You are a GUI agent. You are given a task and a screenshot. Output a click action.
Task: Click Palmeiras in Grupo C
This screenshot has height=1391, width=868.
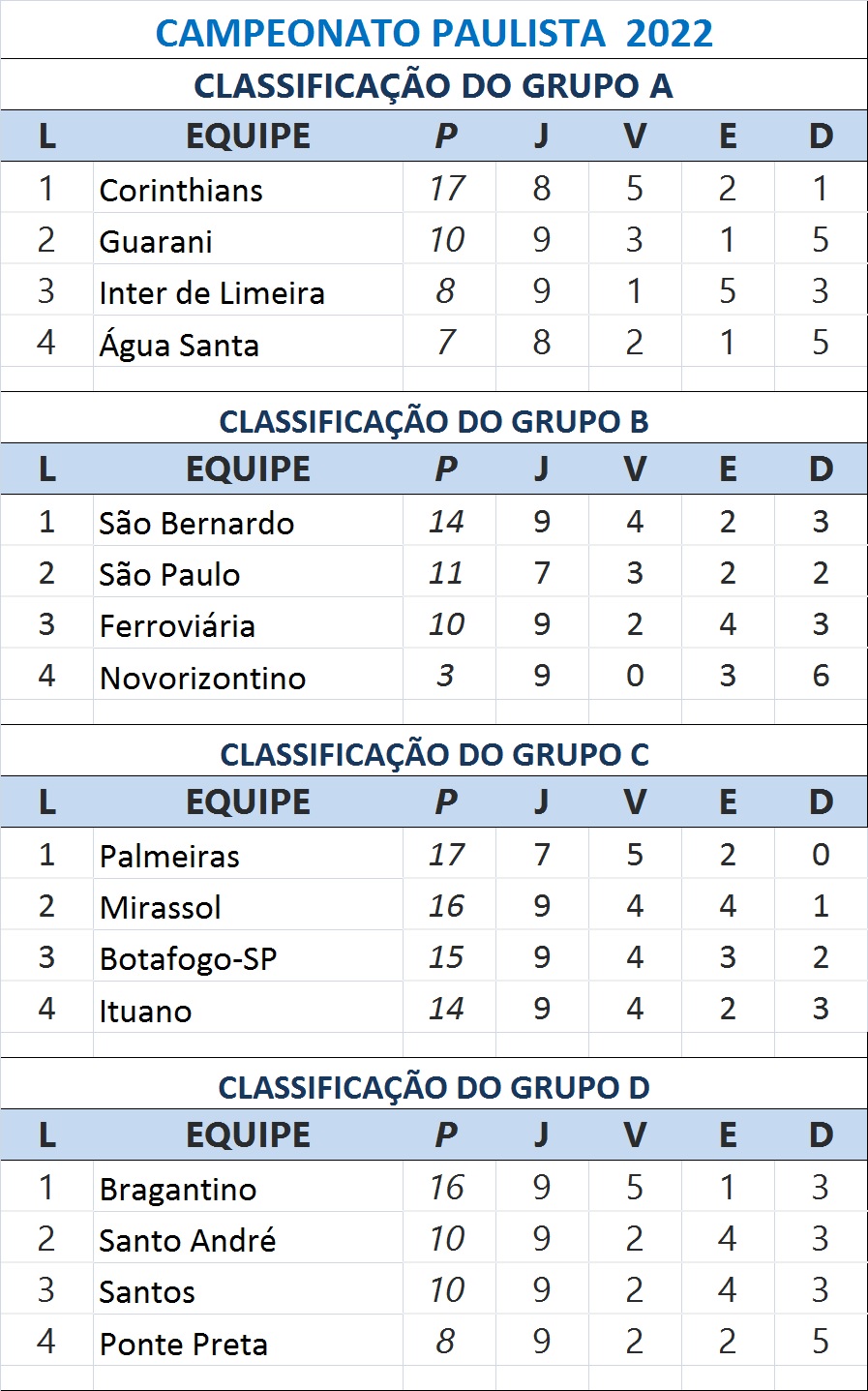[169, 856]
